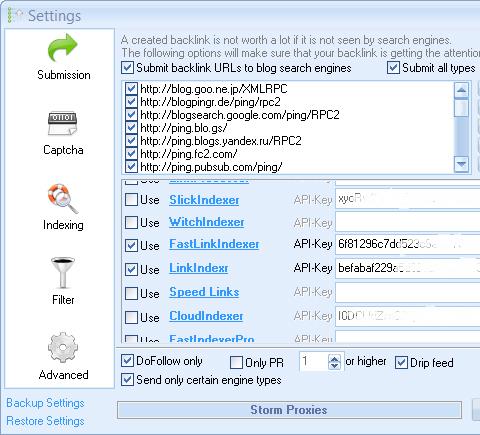Screen dimensions: 480x435
Task: Toggle Send only certain engine types
Action: pyautogui.click(x=127, y=380)
